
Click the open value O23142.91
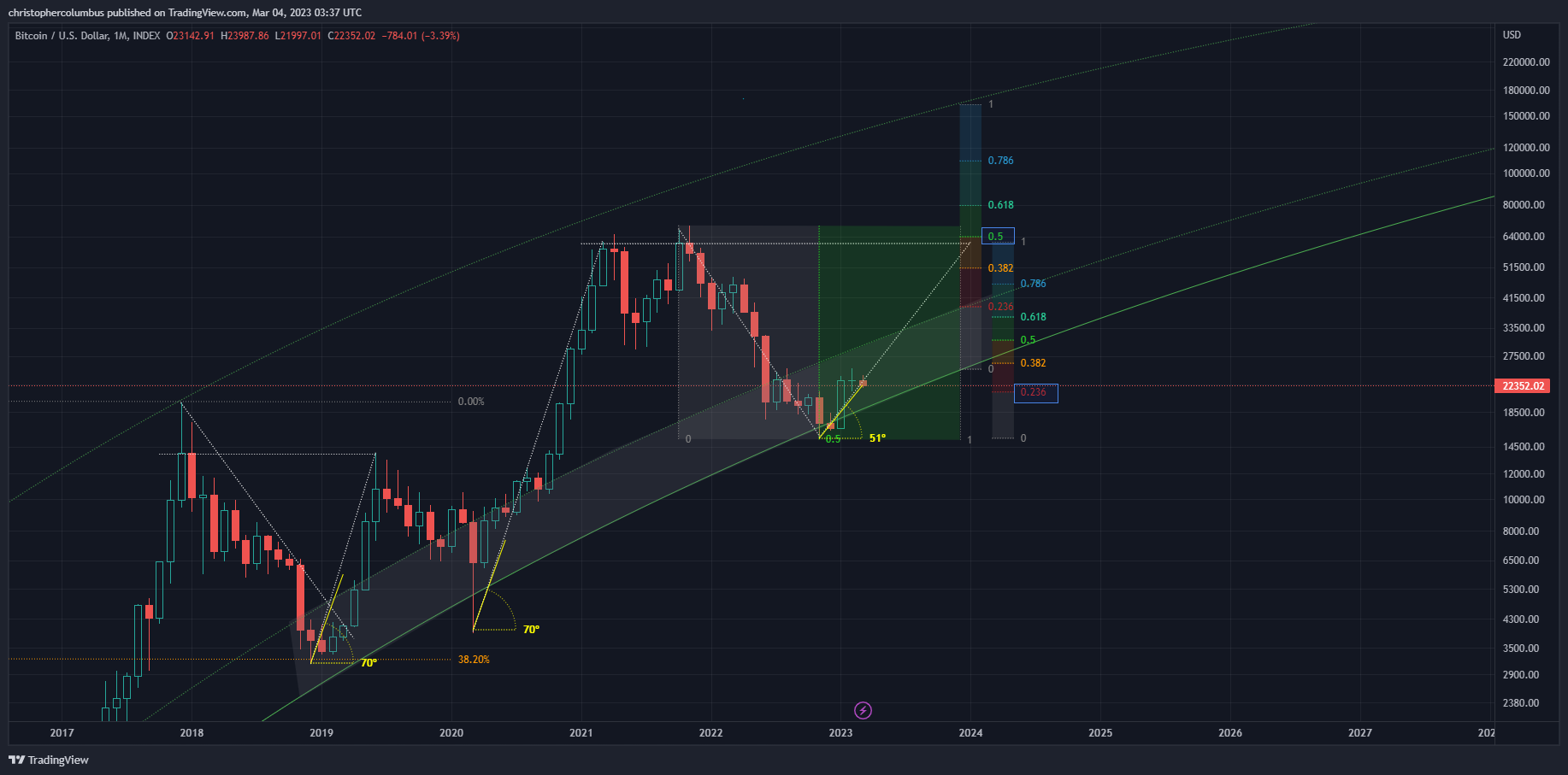pos(190,36)
